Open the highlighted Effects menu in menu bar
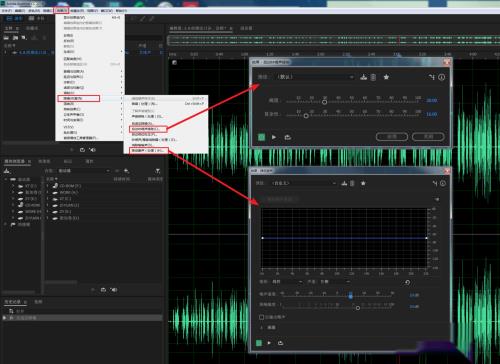The width and height of the screenshot is (500, 364). [62, 11]
